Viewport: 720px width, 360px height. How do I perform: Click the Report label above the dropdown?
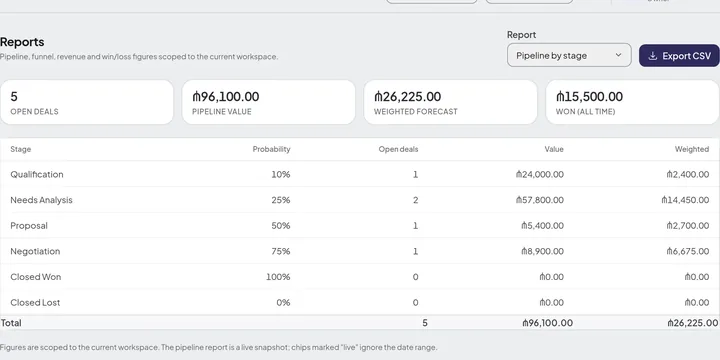tap(521, 35)
